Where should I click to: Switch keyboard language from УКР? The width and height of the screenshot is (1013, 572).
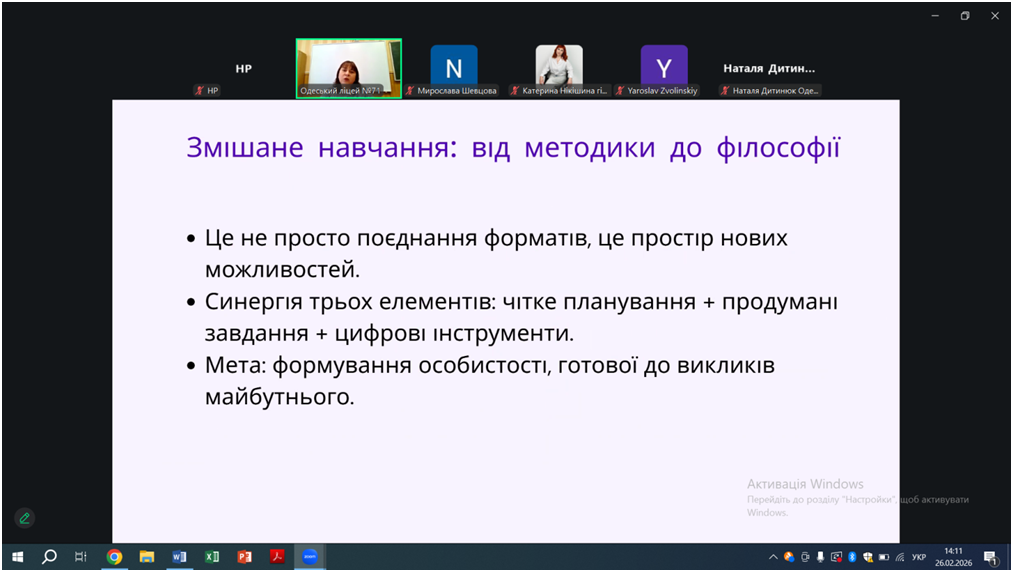coord(919,557)
